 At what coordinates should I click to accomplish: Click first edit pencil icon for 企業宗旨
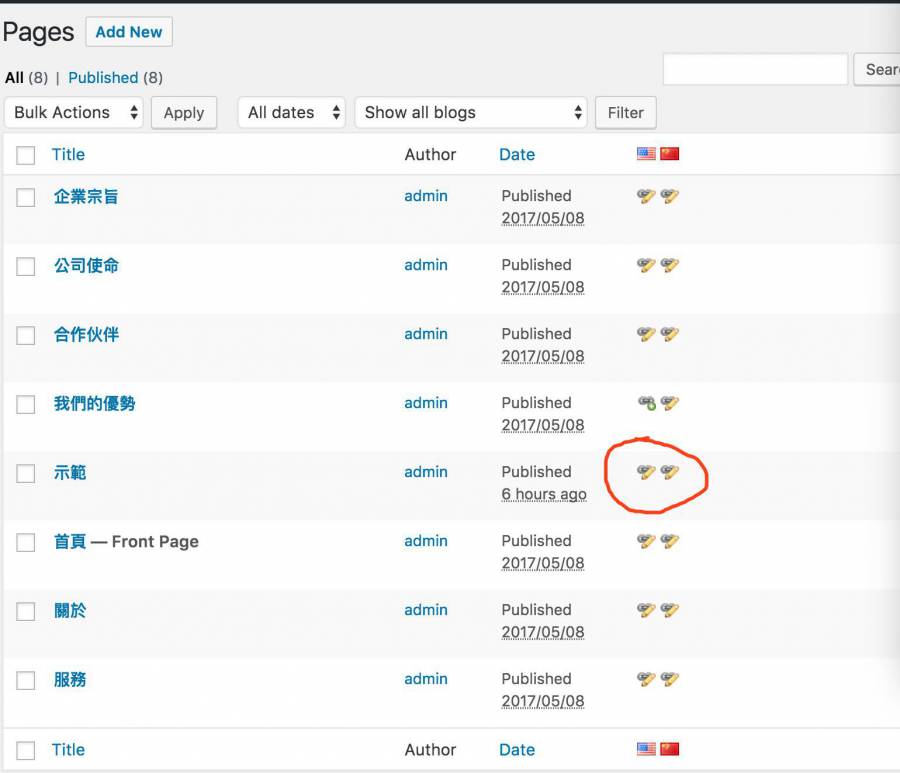pos(646,196)
